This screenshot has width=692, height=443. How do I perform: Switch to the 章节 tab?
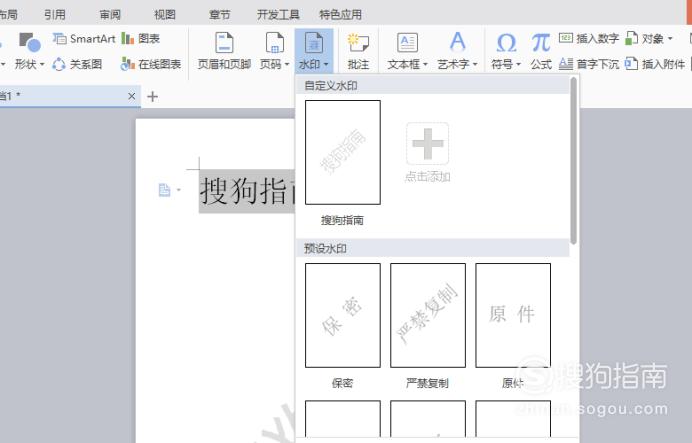click(220, 15)
